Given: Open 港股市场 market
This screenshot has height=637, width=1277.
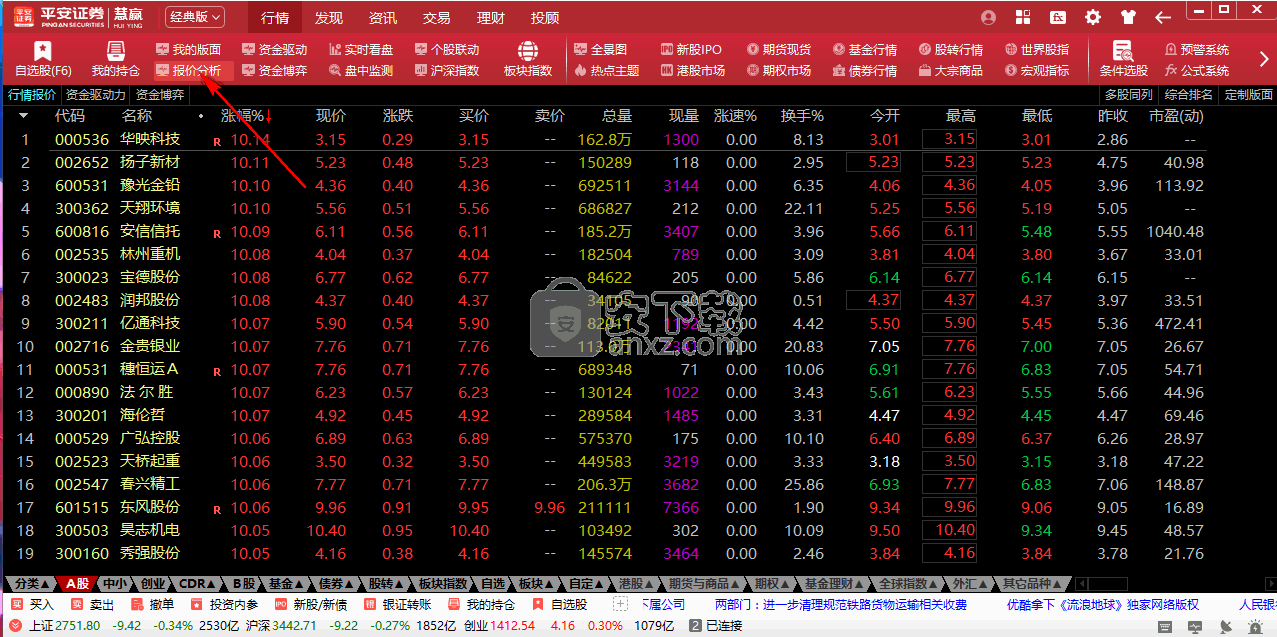Looking at the screenshot, I should click(692, 71).
